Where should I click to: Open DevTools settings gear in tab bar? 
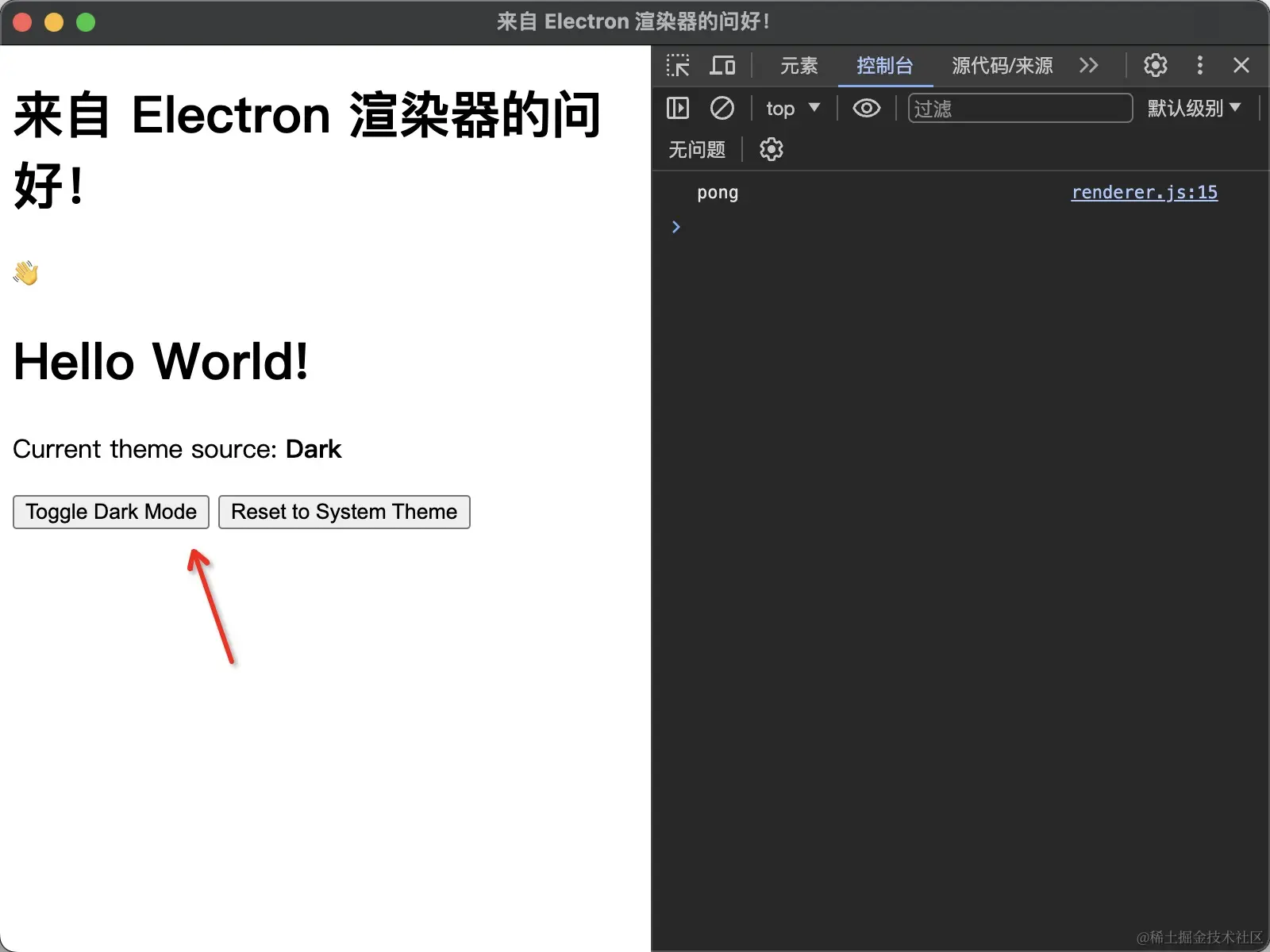point(1155,65)
